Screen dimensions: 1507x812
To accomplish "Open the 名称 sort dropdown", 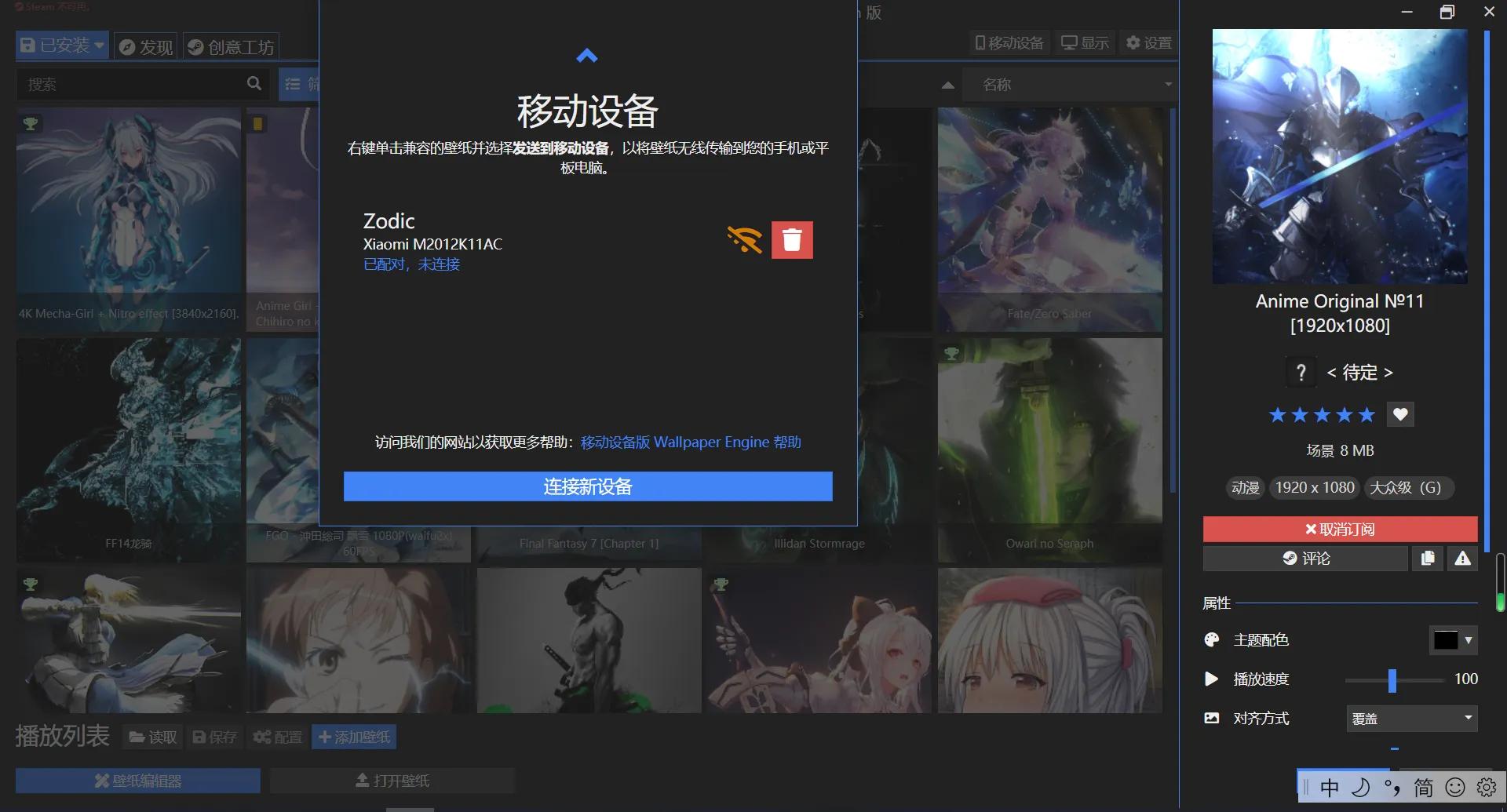I will pyautogui.click(x=1072, y=84).
